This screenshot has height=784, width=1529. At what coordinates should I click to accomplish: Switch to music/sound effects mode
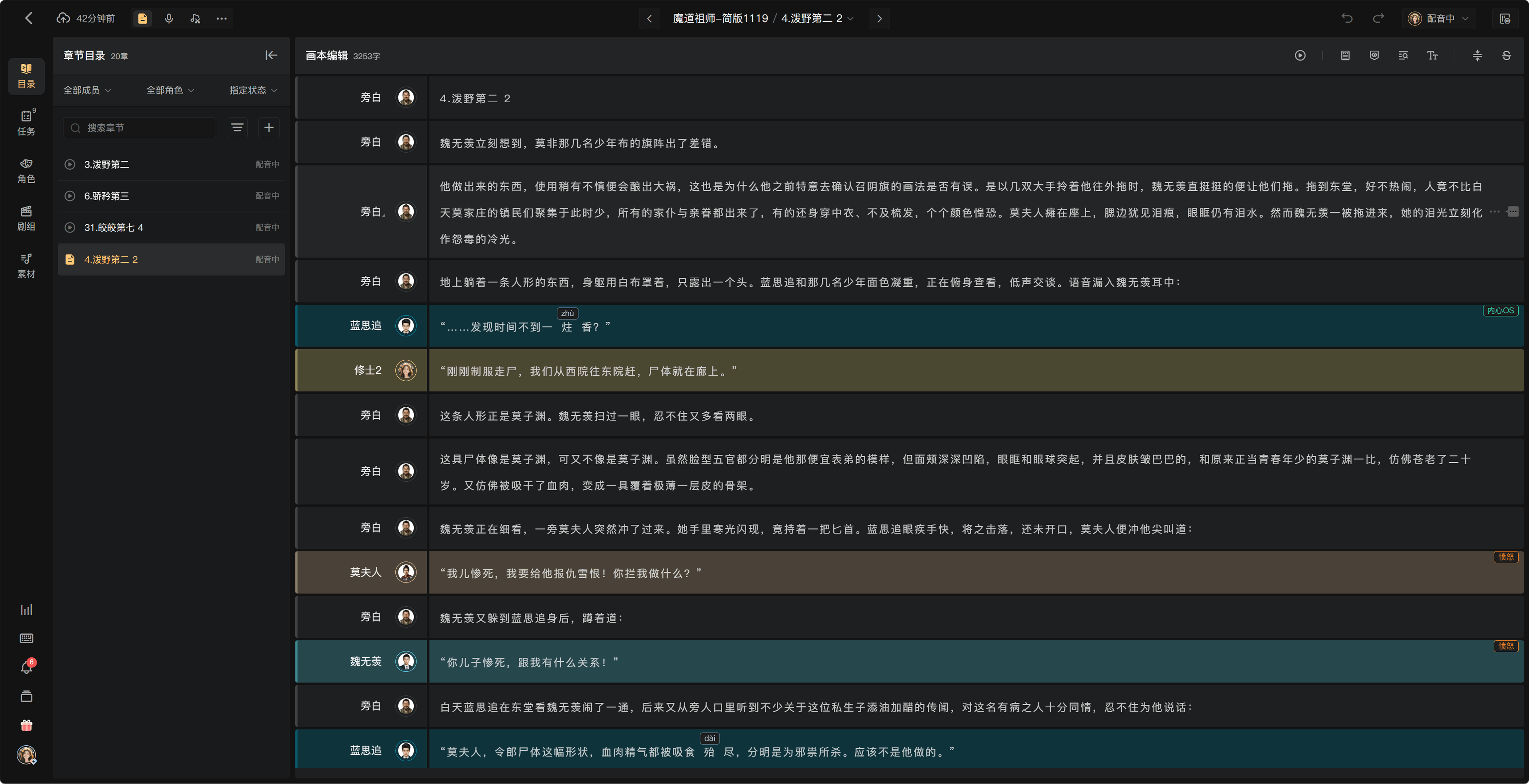[x=195, y=18]
